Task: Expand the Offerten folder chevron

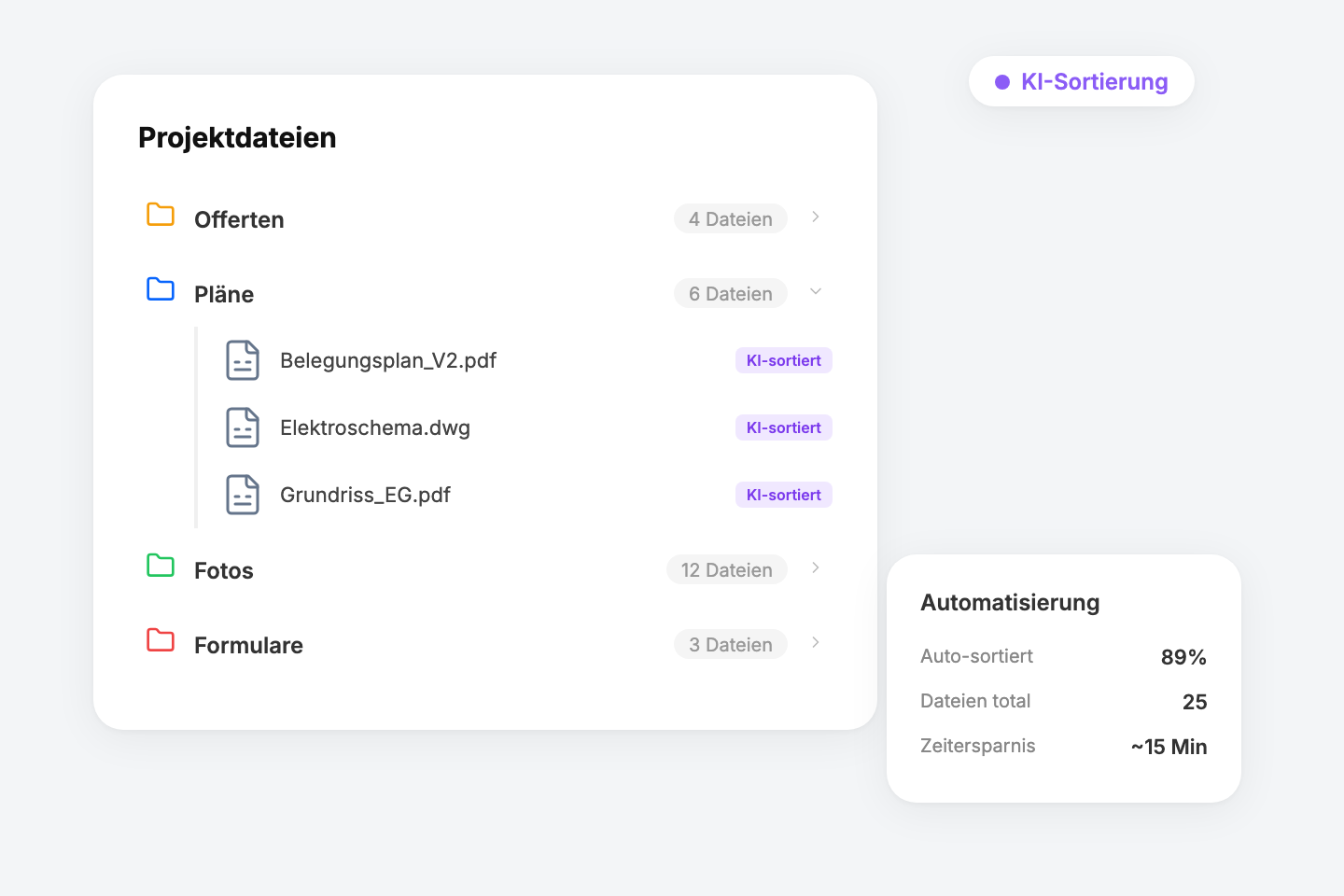Action: 815,217
